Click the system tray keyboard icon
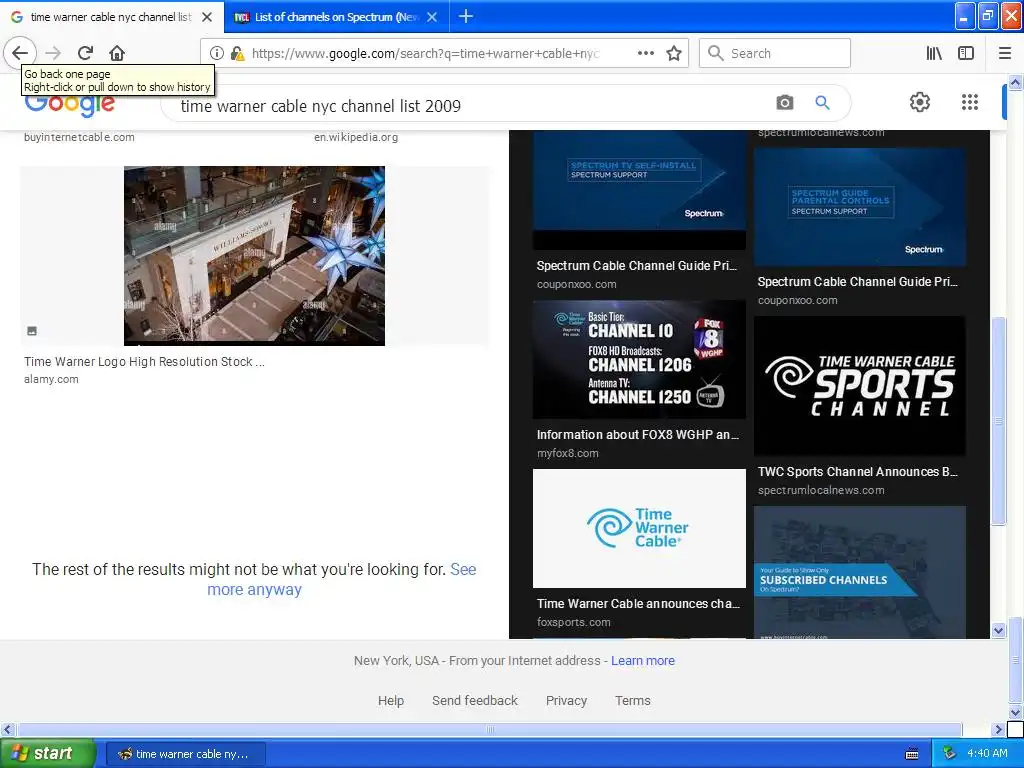Screen dimensions: 1024x768 click(x=912, y=754)
